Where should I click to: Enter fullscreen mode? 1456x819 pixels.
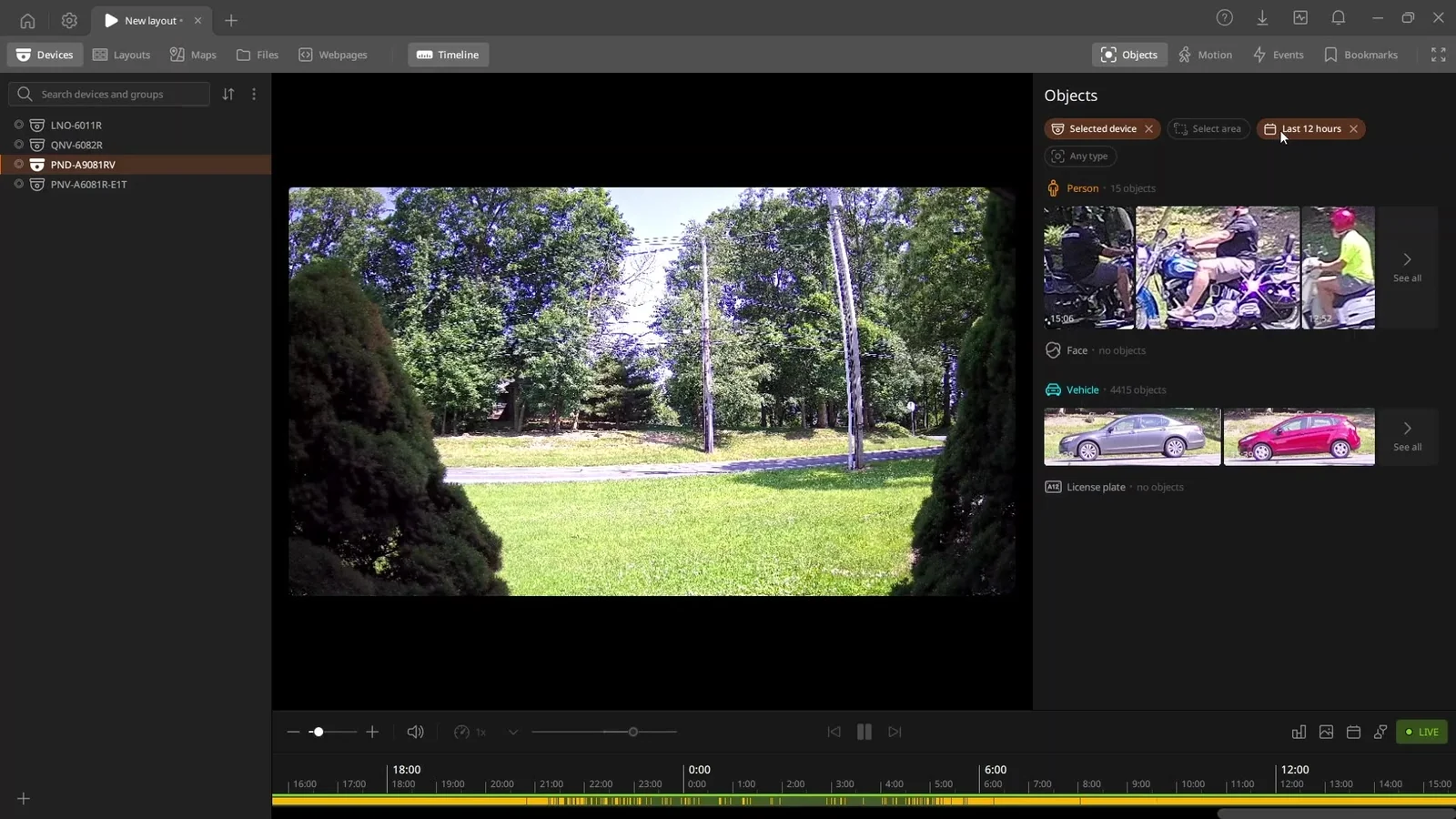coord(1439,55)
